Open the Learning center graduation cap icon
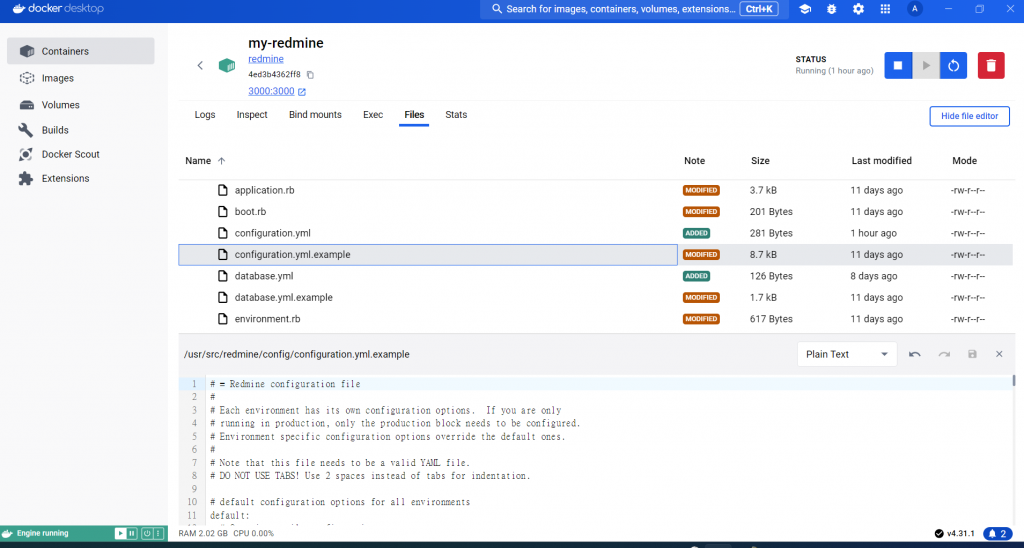The image size is (1024, 548). tap(805, 9)
